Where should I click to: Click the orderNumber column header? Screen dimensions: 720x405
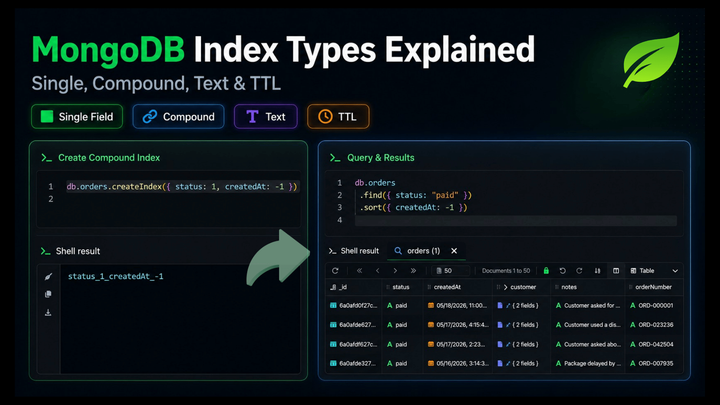click(653, 287)
